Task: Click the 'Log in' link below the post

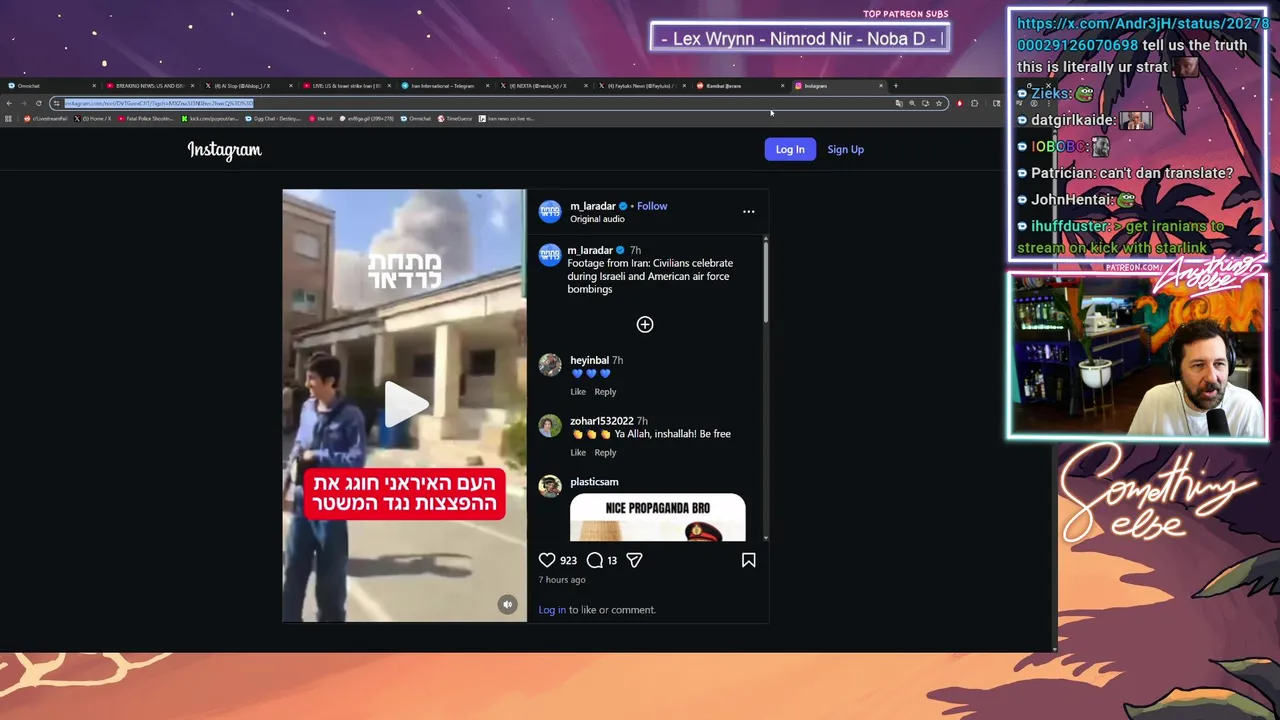Action: point(552,610)
